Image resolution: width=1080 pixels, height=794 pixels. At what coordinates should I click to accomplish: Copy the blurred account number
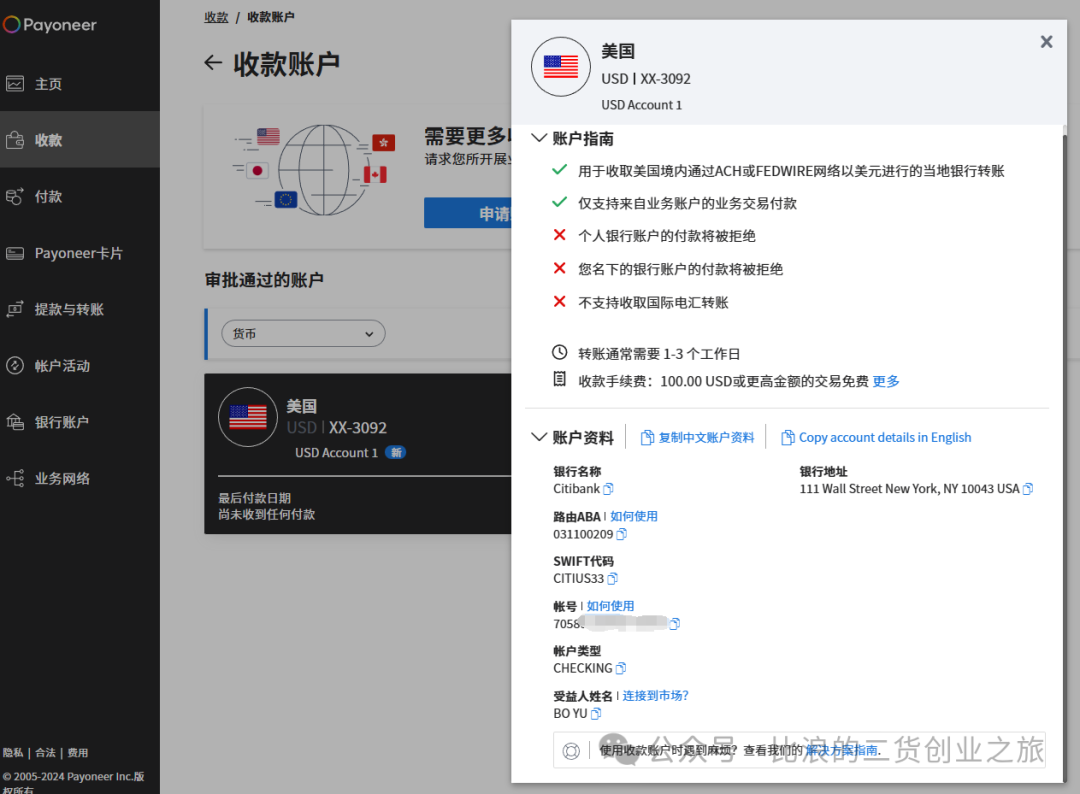(674, 624)
